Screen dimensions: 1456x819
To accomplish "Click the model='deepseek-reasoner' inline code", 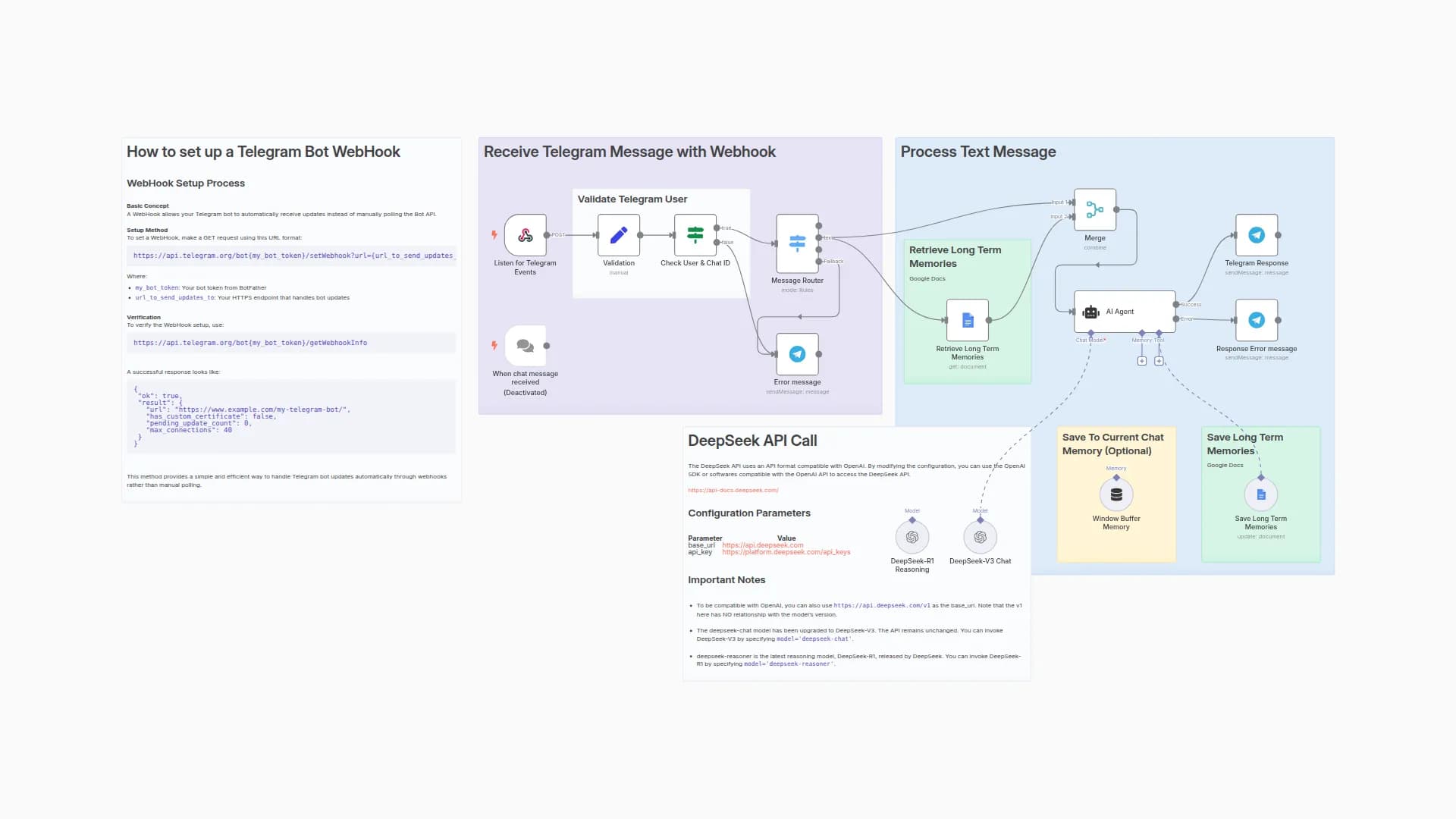I will click(789, 664).
